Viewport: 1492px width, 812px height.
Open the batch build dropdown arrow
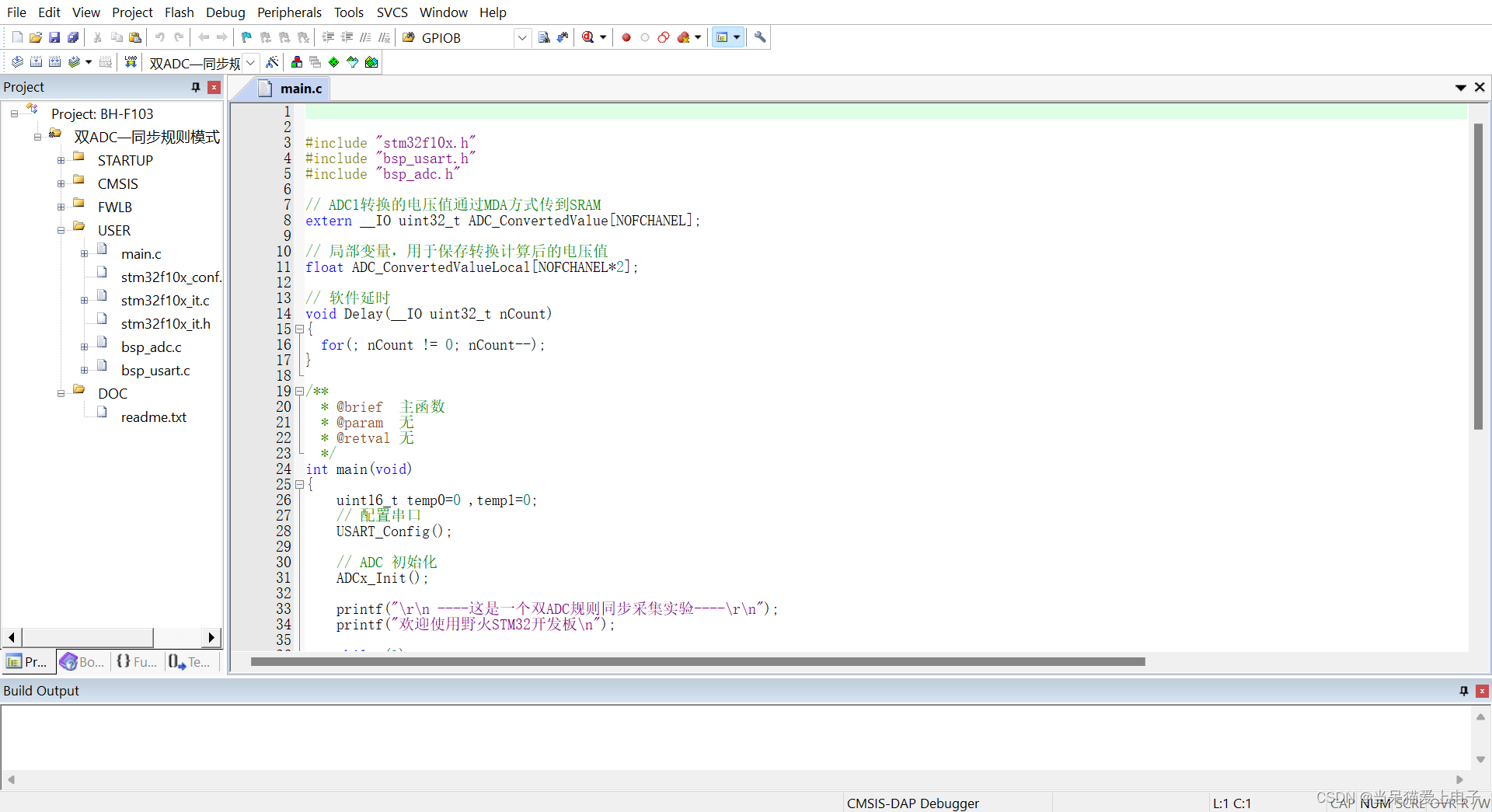89,62
